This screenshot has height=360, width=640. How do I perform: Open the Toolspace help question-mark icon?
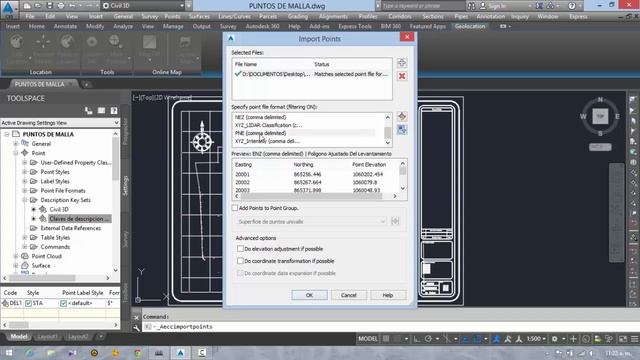pos(114,111)
